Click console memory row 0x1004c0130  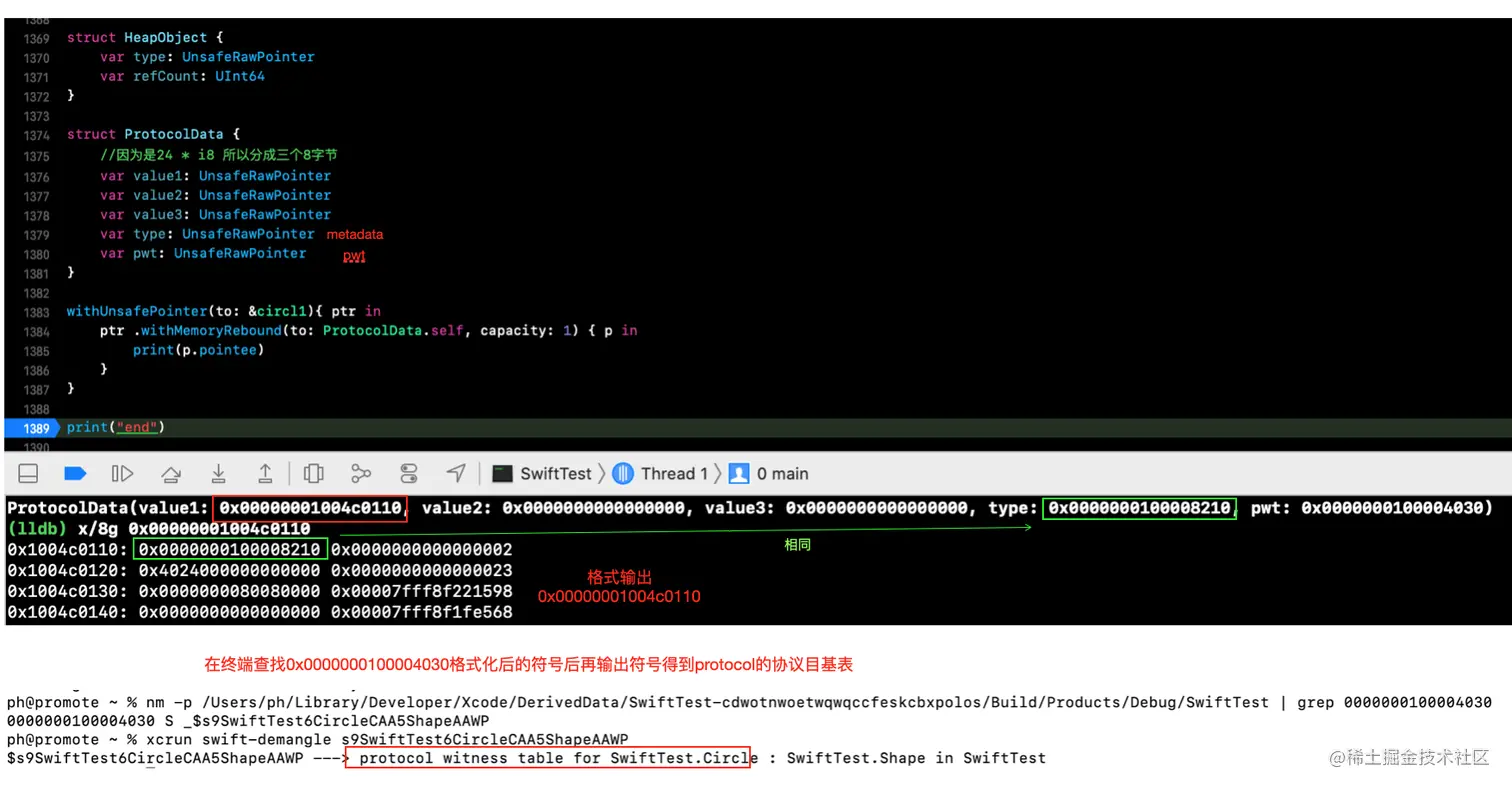(x=260, y=591)
